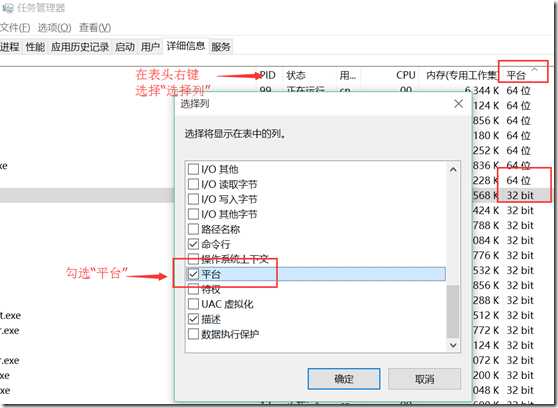Switch to the 进程 tab
The height and width of the screenshot is (408, 558).
point(10,47)
